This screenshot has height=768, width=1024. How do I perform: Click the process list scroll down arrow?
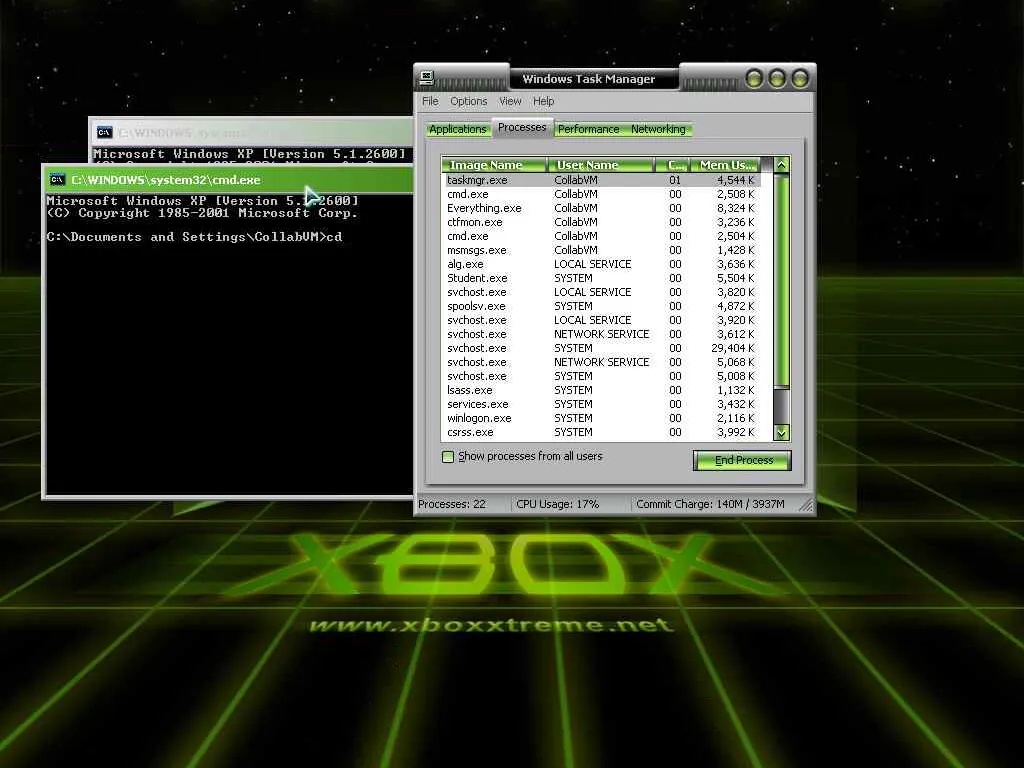click(781, 432)
